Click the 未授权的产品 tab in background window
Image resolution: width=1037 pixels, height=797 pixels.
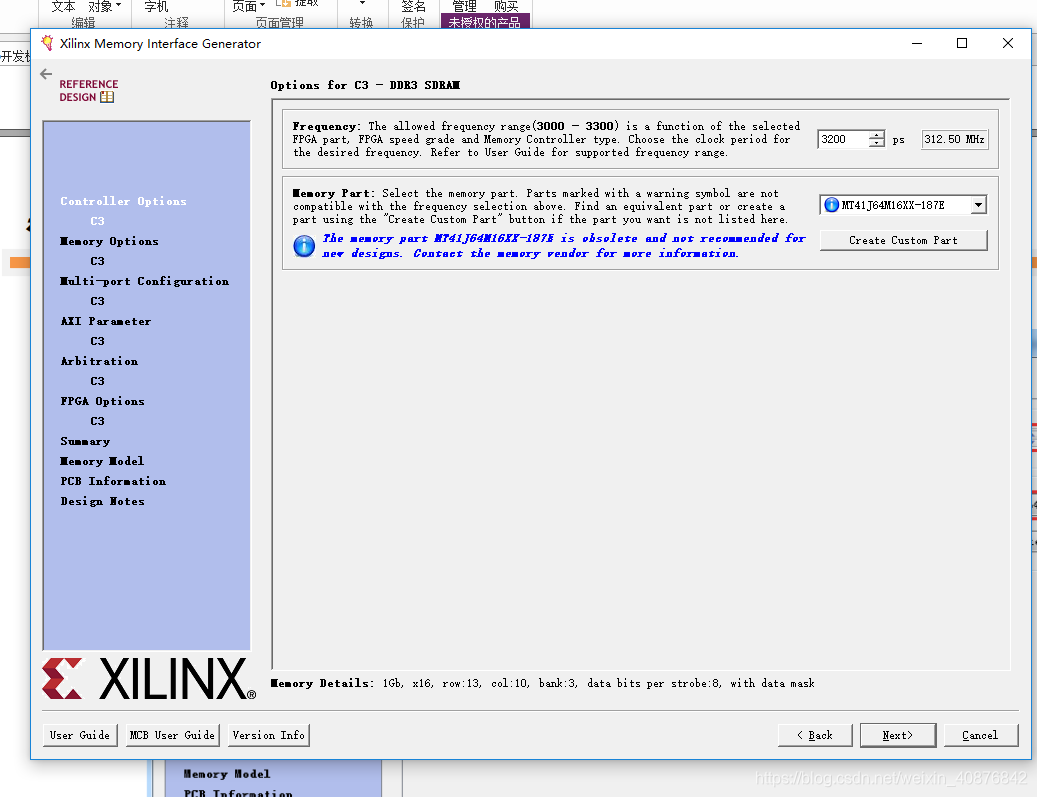[485, 22]
